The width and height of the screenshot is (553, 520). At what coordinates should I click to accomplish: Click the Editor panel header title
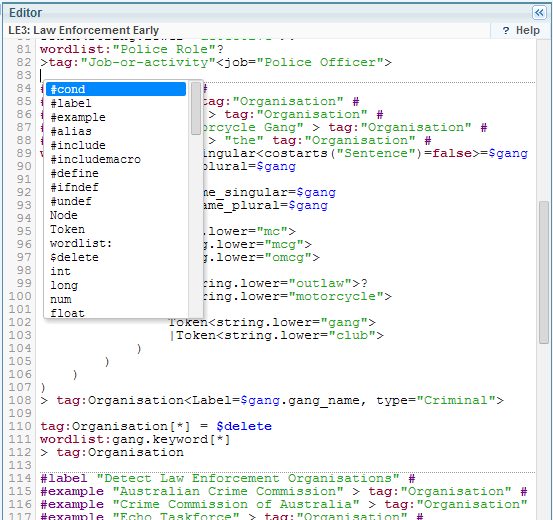coord(25,13)
